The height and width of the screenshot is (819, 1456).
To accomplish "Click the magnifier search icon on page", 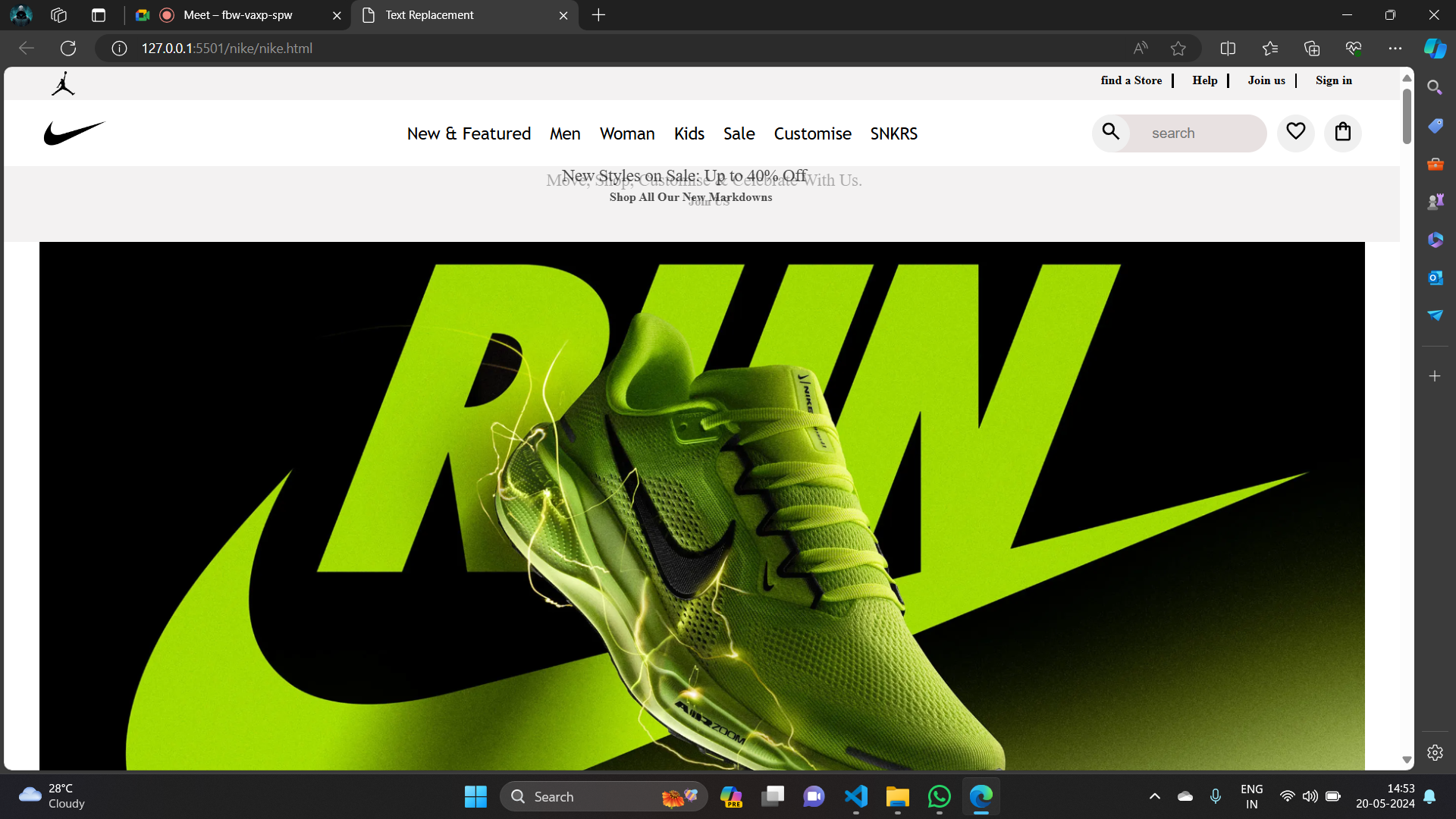I will tap(1111, 132).
